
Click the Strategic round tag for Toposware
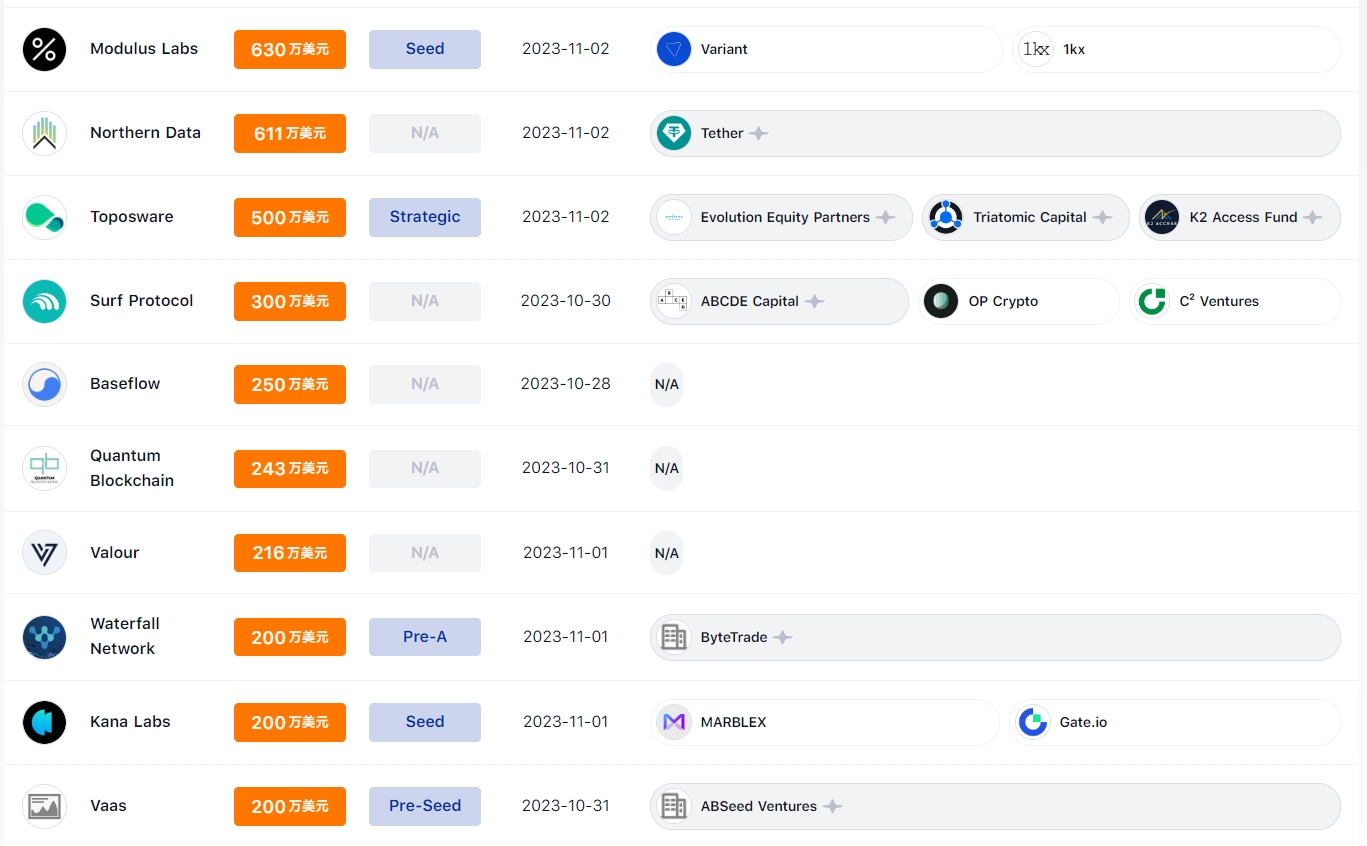(424, 217)
